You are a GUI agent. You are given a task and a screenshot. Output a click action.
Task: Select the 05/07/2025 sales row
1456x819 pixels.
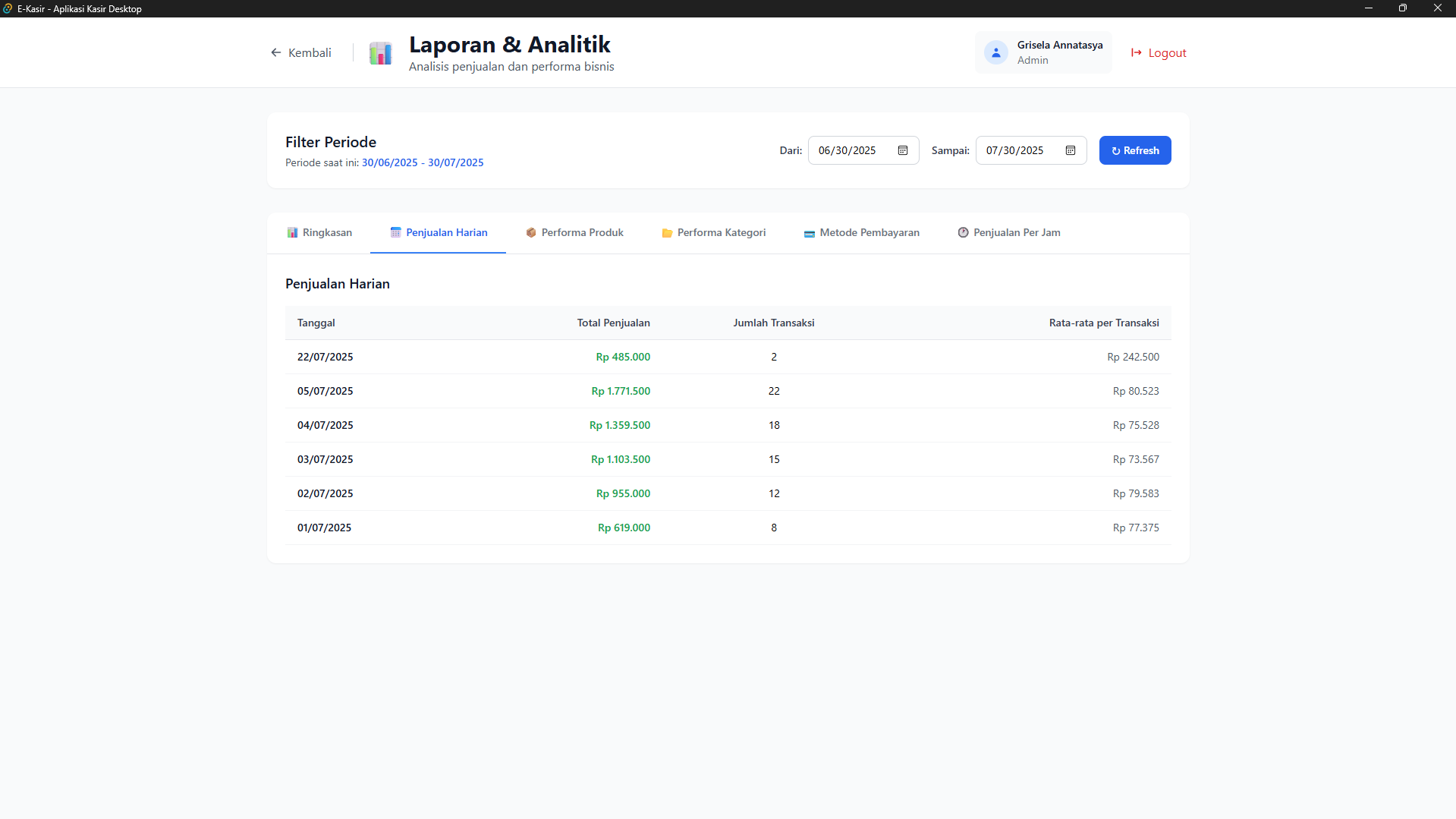728,391
